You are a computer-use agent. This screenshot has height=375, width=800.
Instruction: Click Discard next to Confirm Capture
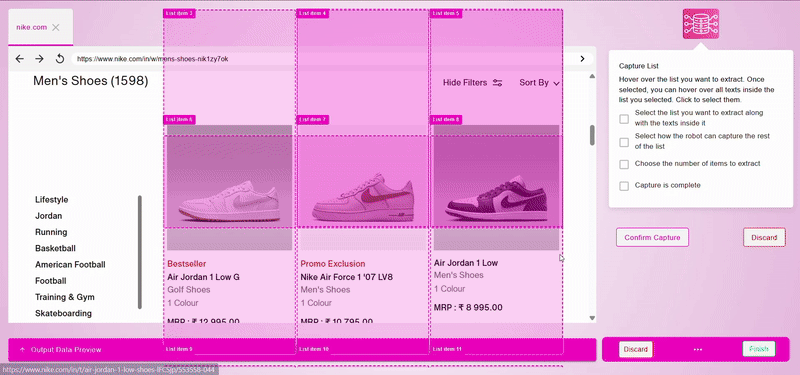[x=764, y=237]
